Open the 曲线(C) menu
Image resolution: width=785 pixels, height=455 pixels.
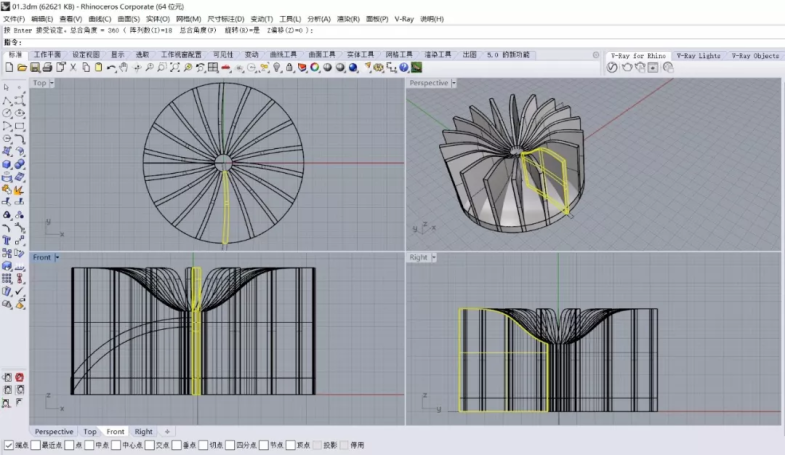click(x=98, y=19)
